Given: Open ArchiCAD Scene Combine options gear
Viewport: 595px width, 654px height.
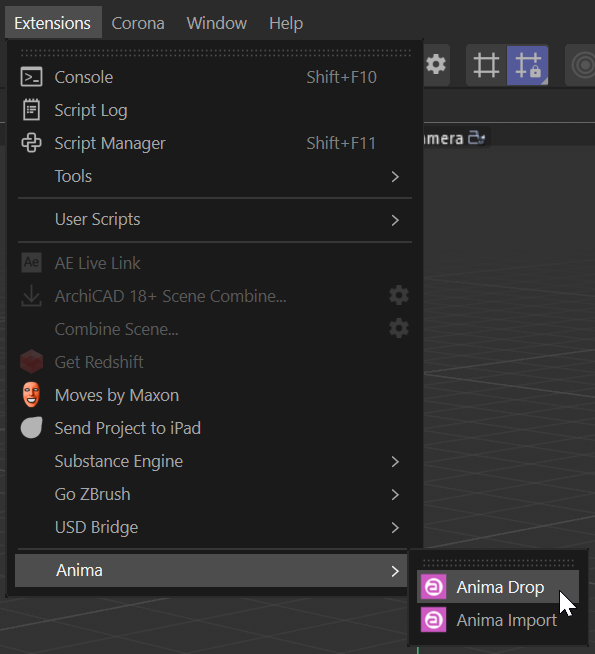Looking at the screenshot, I should click(399, 295).
